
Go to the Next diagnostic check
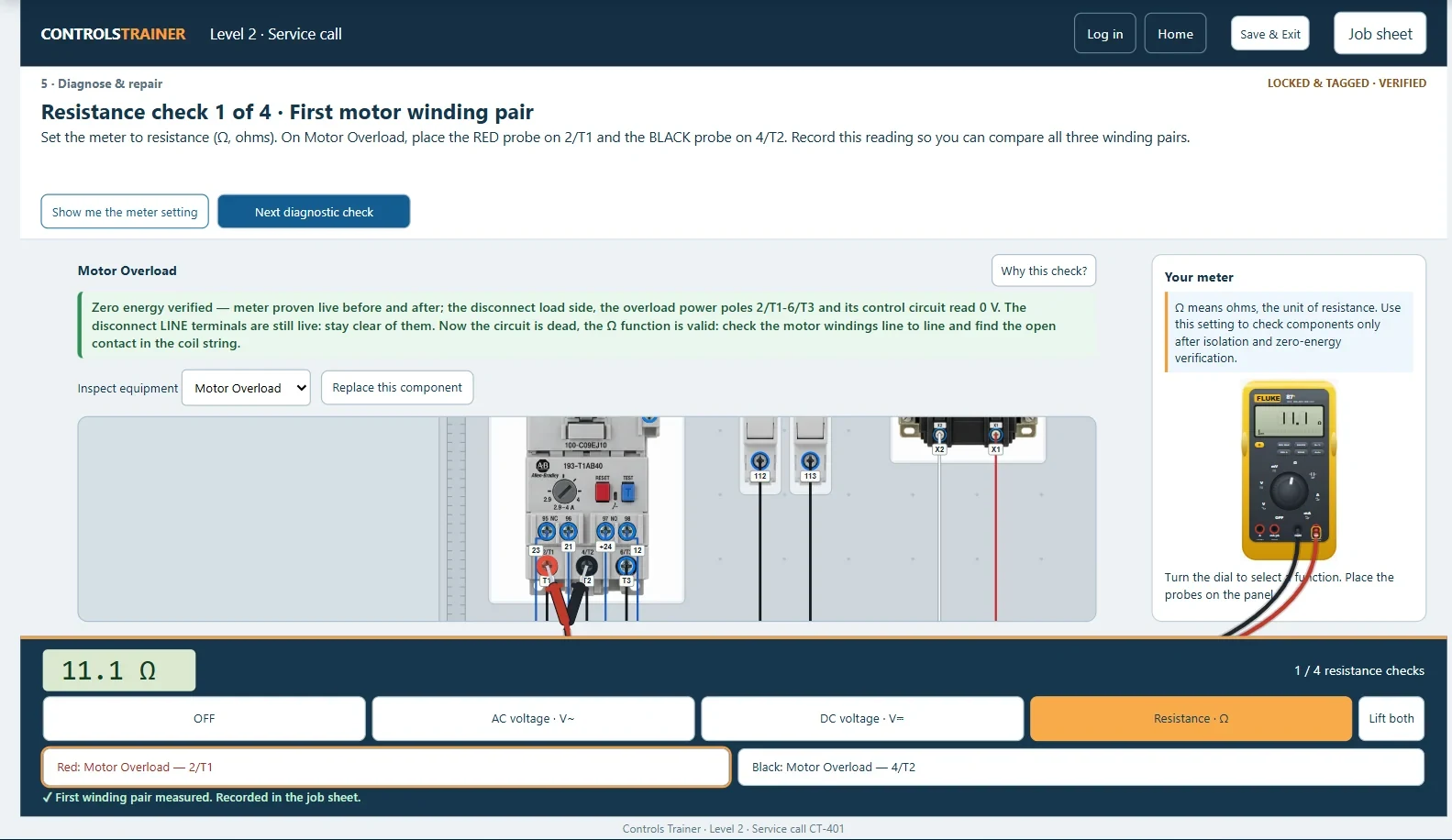point(314,212)
